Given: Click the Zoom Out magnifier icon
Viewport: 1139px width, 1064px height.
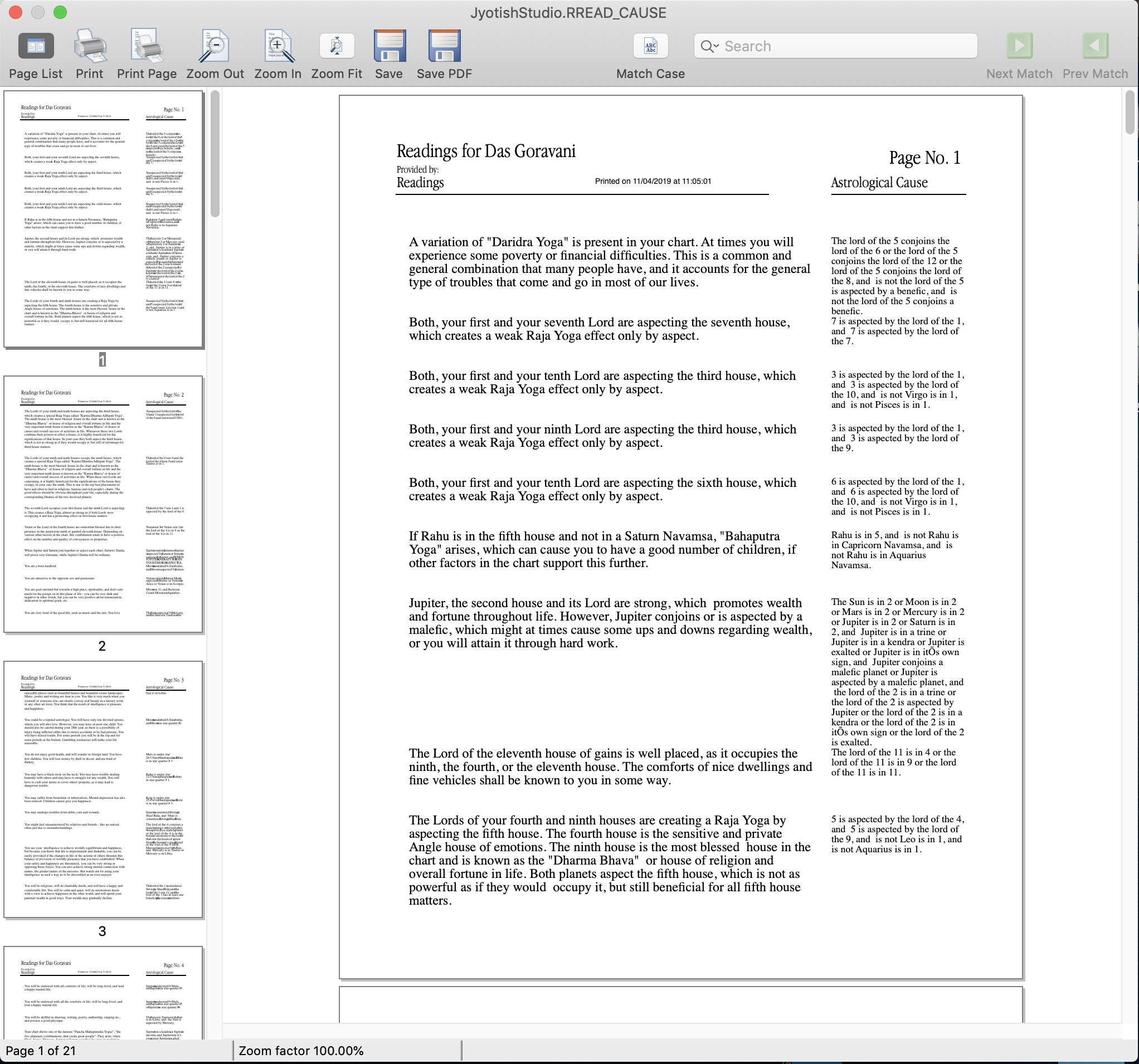Looking at the screenshot, I should pyautogui.click(x=215, y=46).
